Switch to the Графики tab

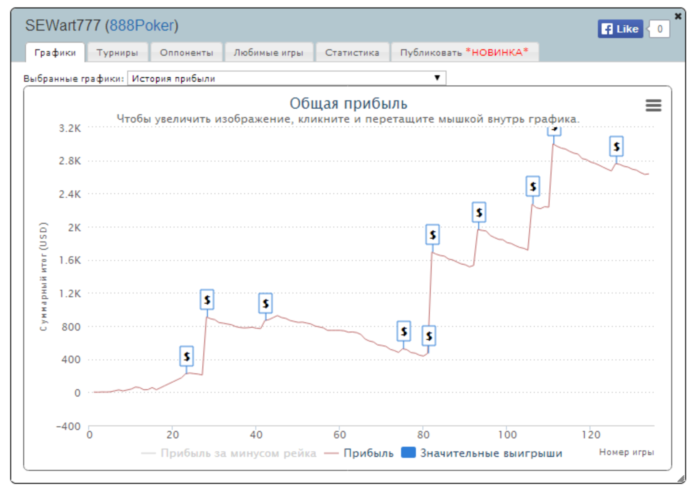tap(55, 53)
